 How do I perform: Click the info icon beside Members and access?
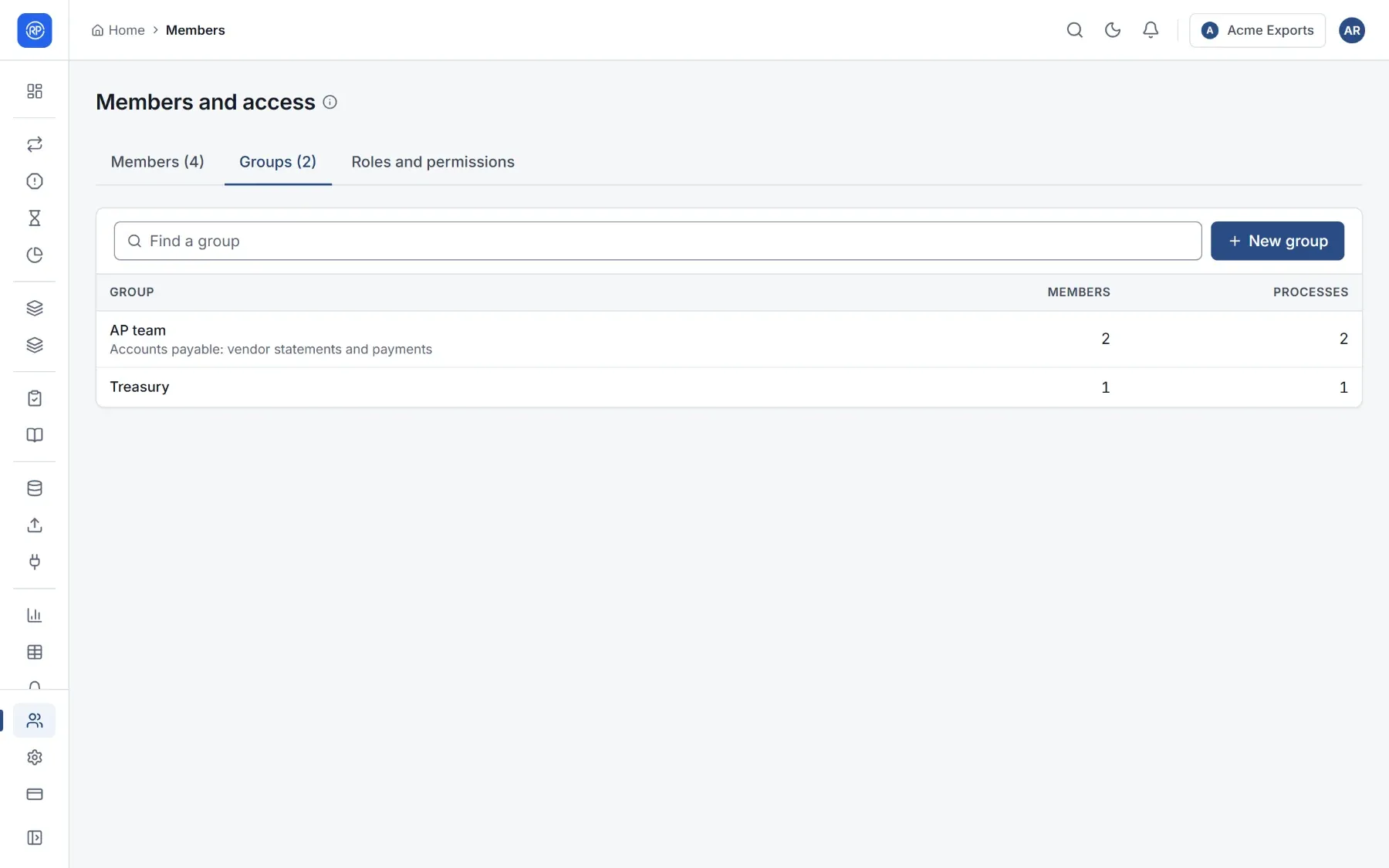click(x=330, y=102)
